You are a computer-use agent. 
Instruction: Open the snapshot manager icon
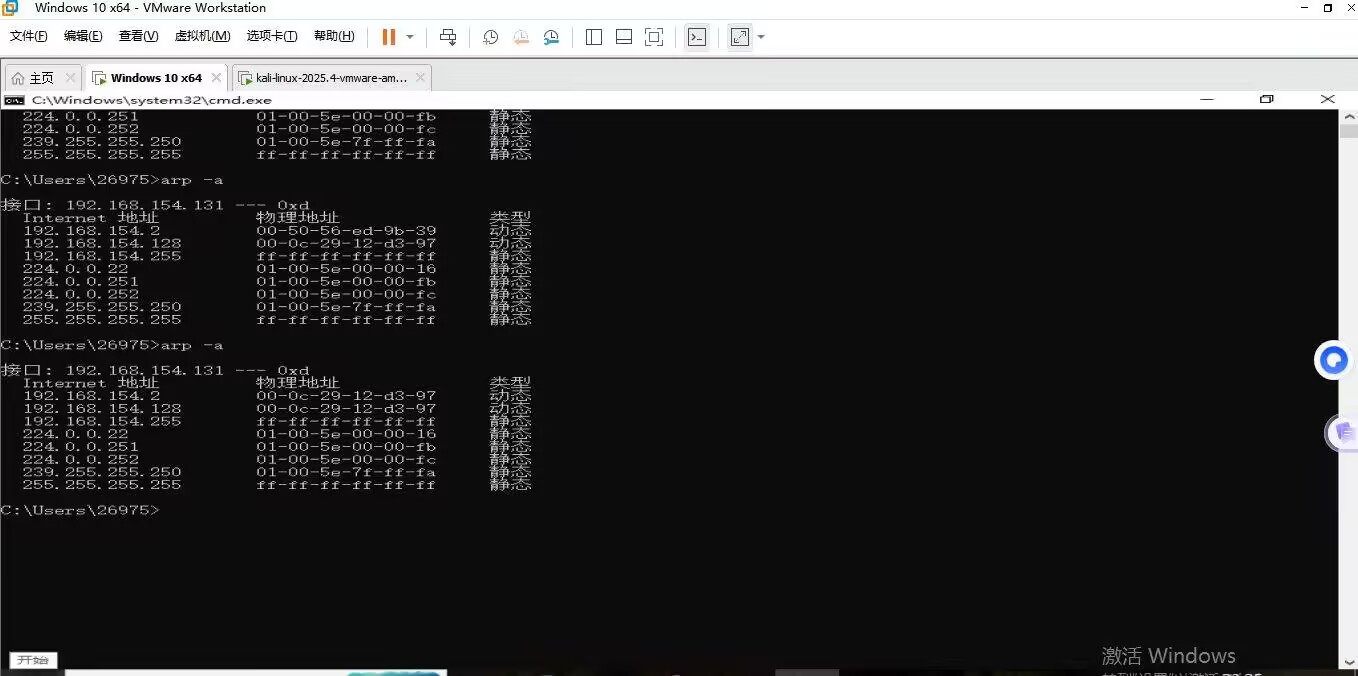pos(552,37)
